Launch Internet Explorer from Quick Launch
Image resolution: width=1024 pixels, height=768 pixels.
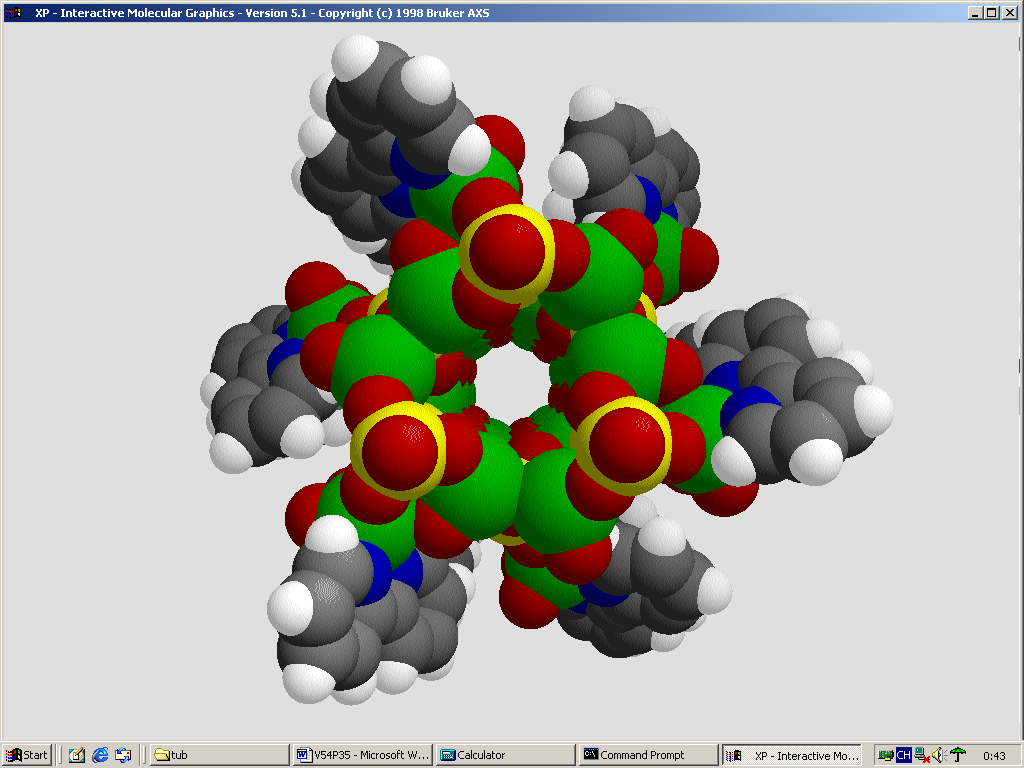click(x=100, y=755)
